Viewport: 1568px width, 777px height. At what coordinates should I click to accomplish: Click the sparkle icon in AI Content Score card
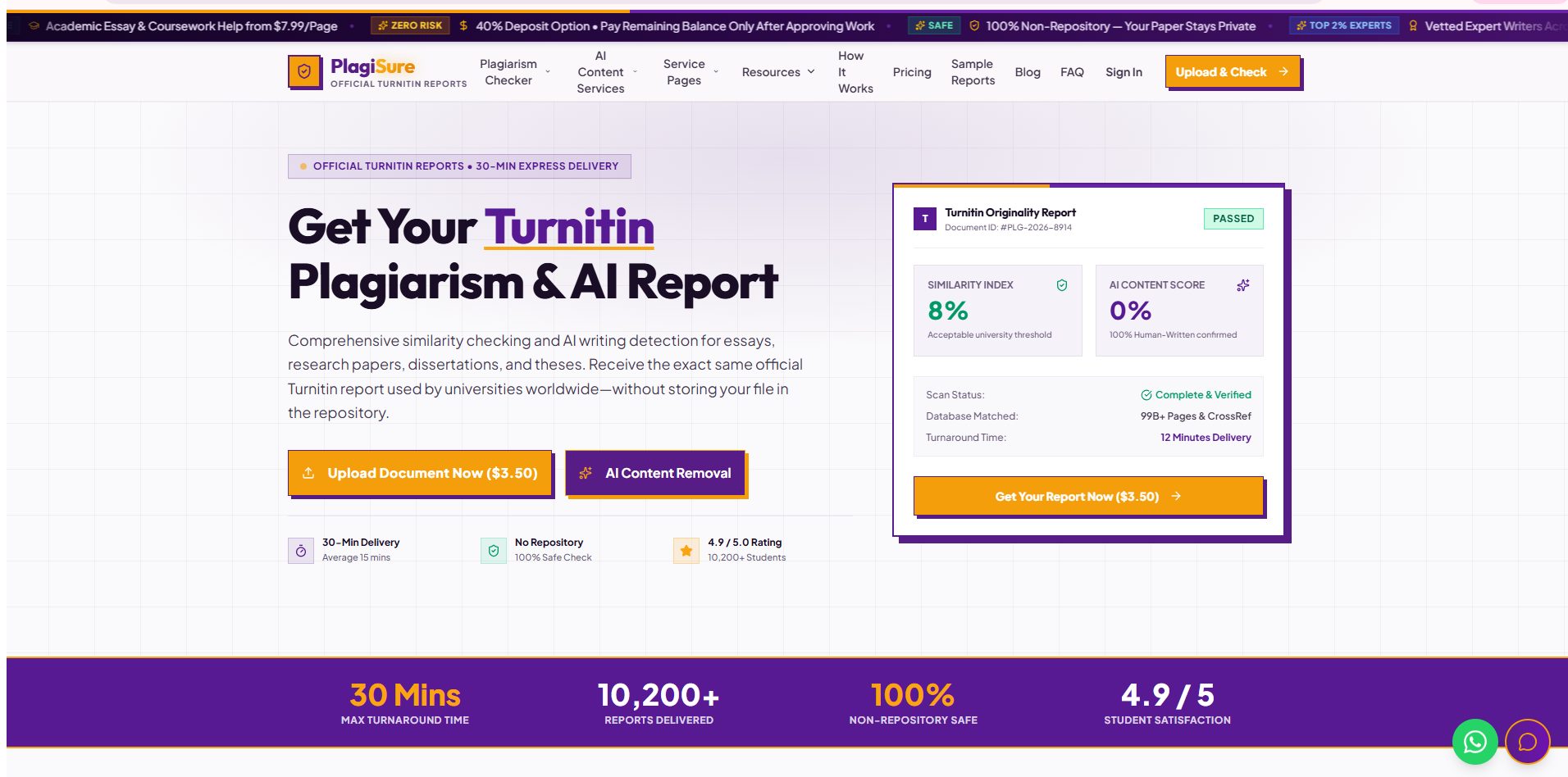[x=1243, y=285]
